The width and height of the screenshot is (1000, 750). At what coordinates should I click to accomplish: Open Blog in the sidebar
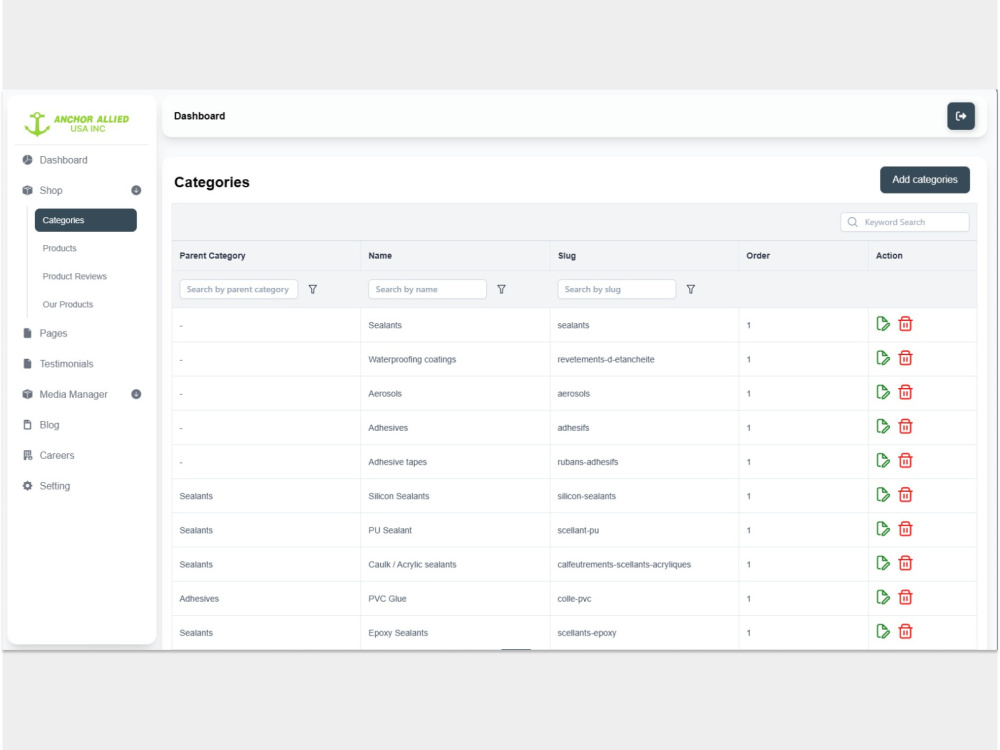[x=49, y=425]
